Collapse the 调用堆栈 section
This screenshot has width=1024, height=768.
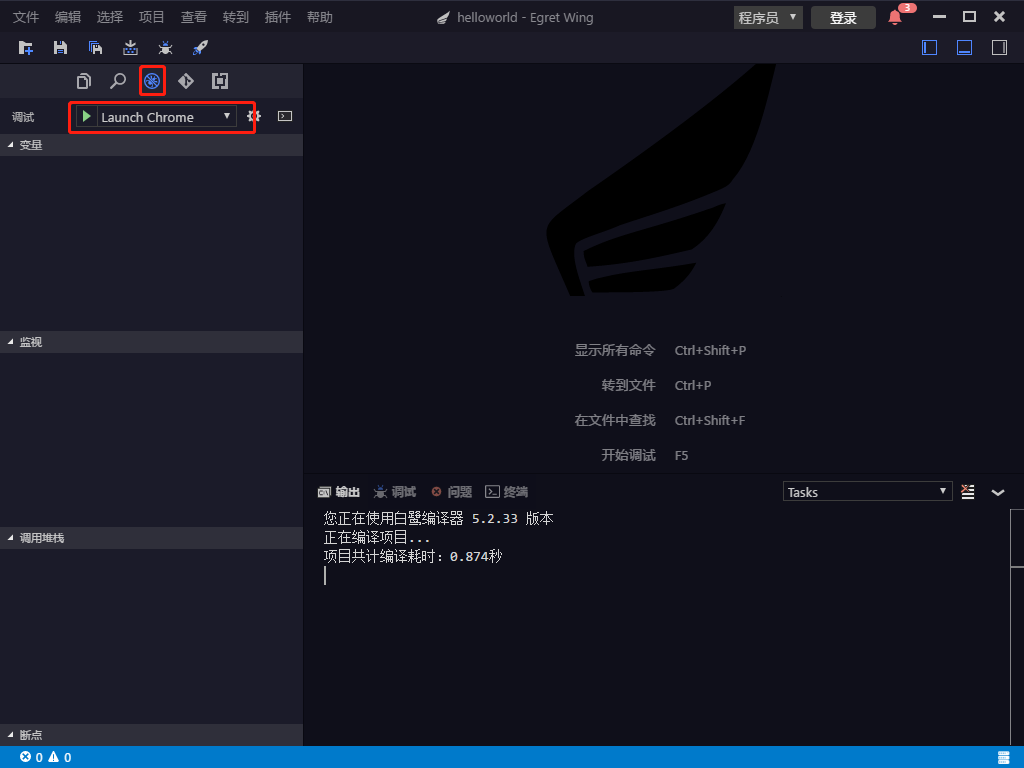coord(152,538)
